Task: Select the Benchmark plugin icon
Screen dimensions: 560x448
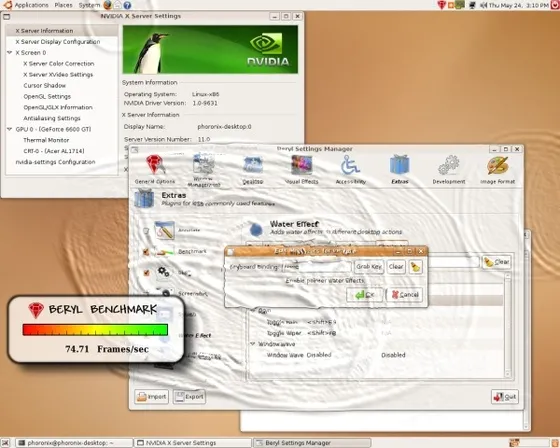Action: [165, 252]
